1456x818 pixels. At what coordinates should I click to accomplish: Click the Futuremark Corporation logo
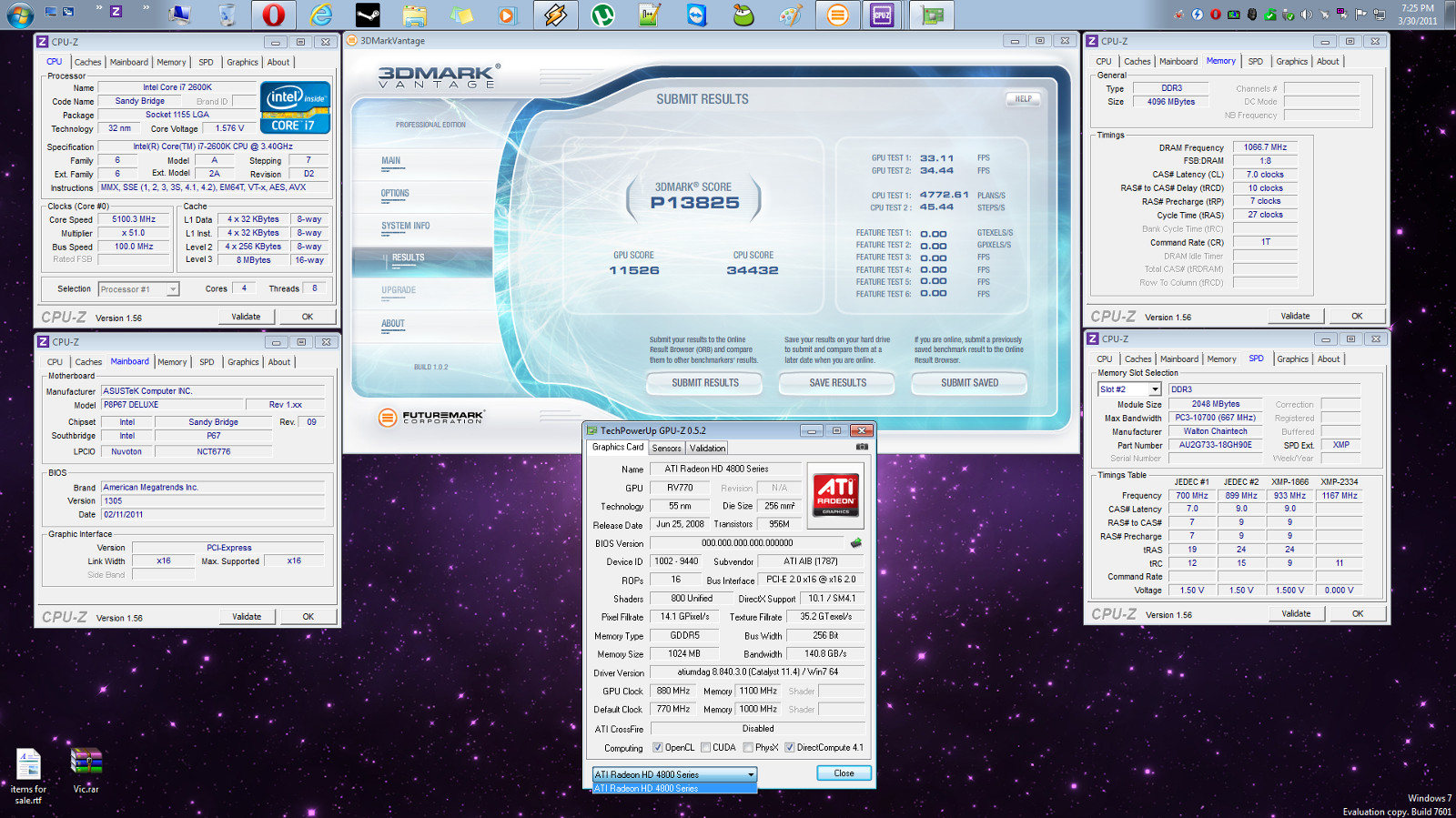[431, 417]
